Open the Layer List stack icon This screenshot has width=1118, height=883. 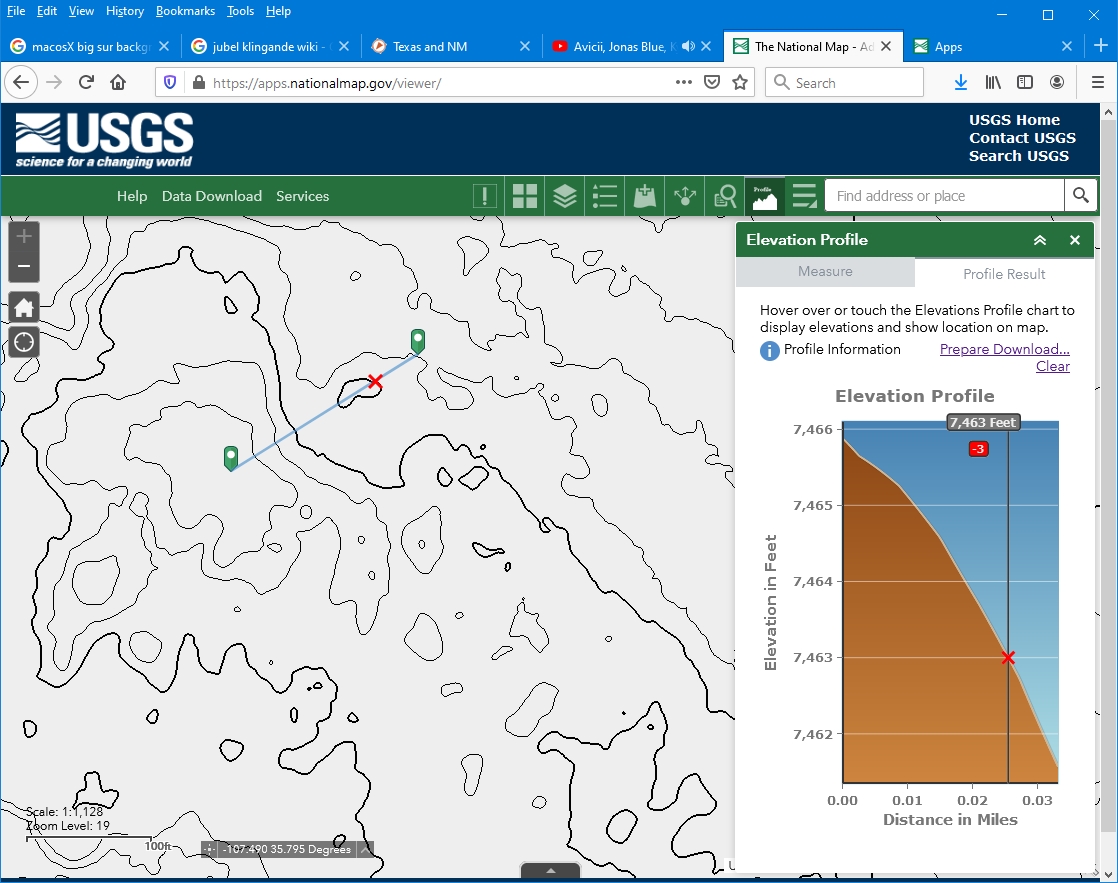pyautogui.click(x=565, y=196)
